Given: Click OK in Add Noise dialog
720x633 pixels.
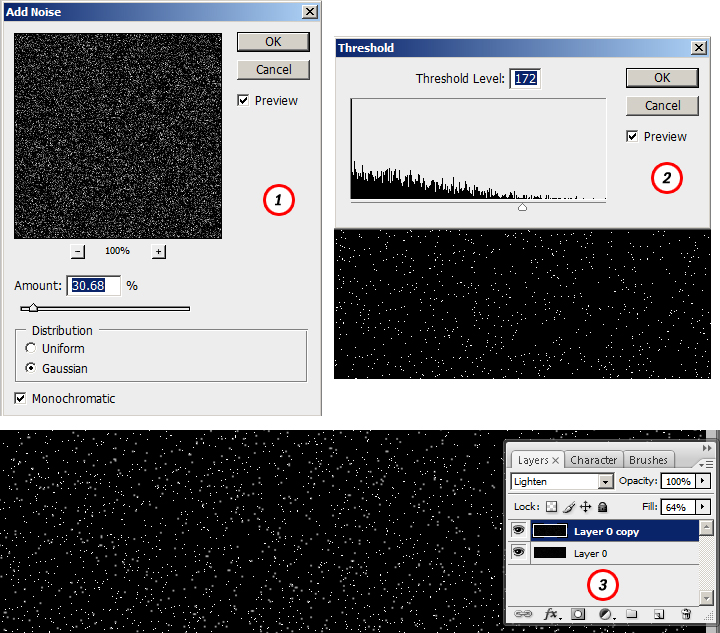Looking at the screenshot, I should point(273,42).
